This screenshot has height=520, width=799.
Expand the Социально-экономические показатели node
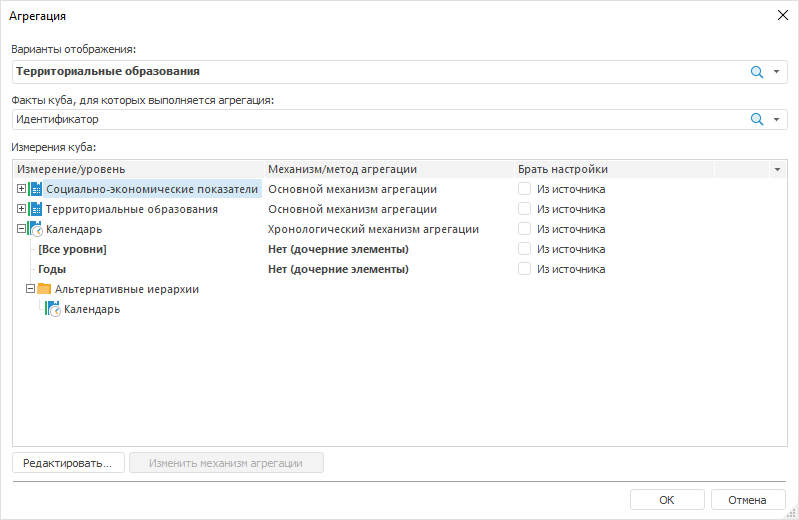22,189
